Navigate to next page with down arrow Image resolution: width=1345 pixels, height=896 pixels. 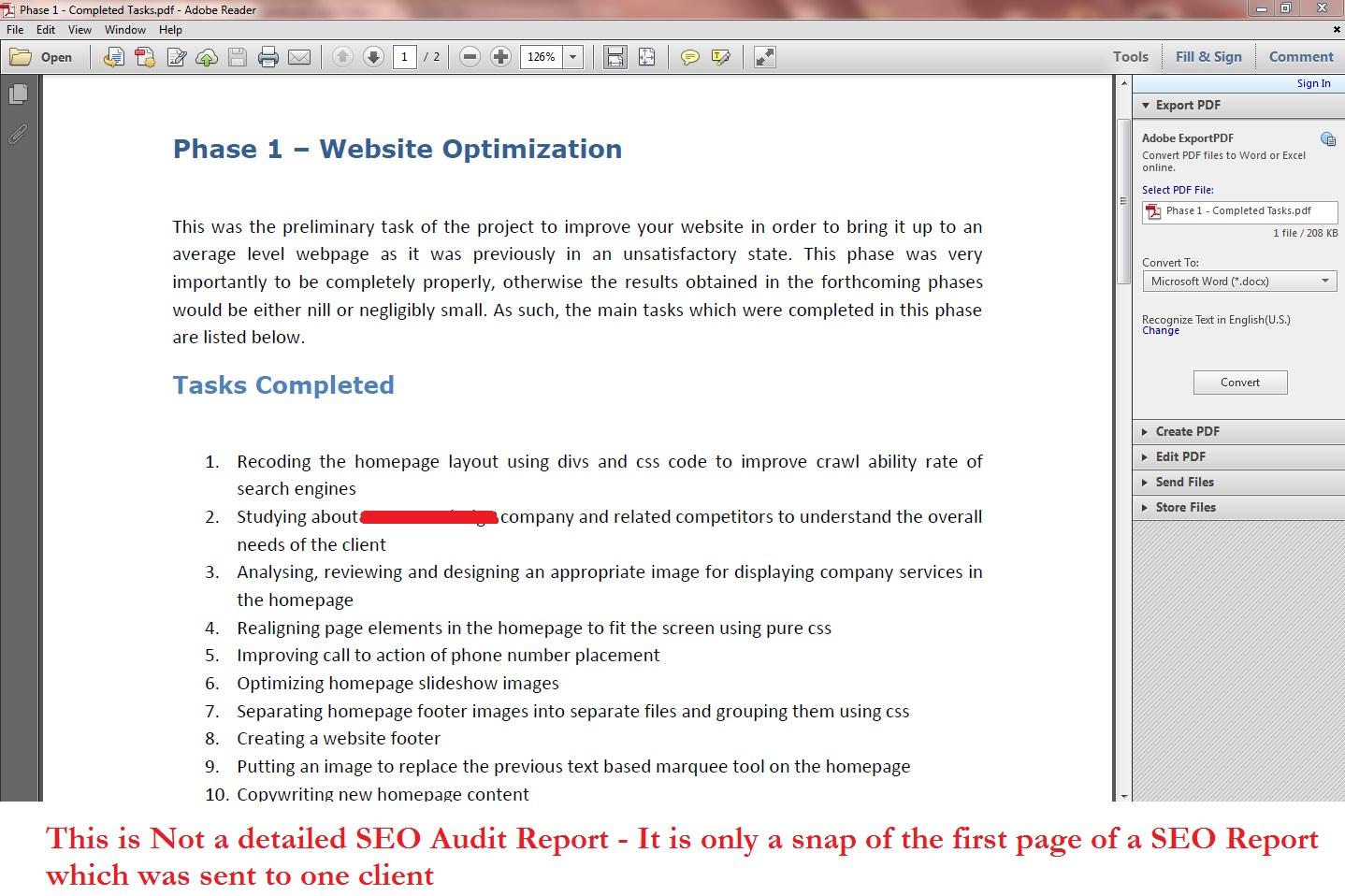pyautogui.click(x=373, y=56)
